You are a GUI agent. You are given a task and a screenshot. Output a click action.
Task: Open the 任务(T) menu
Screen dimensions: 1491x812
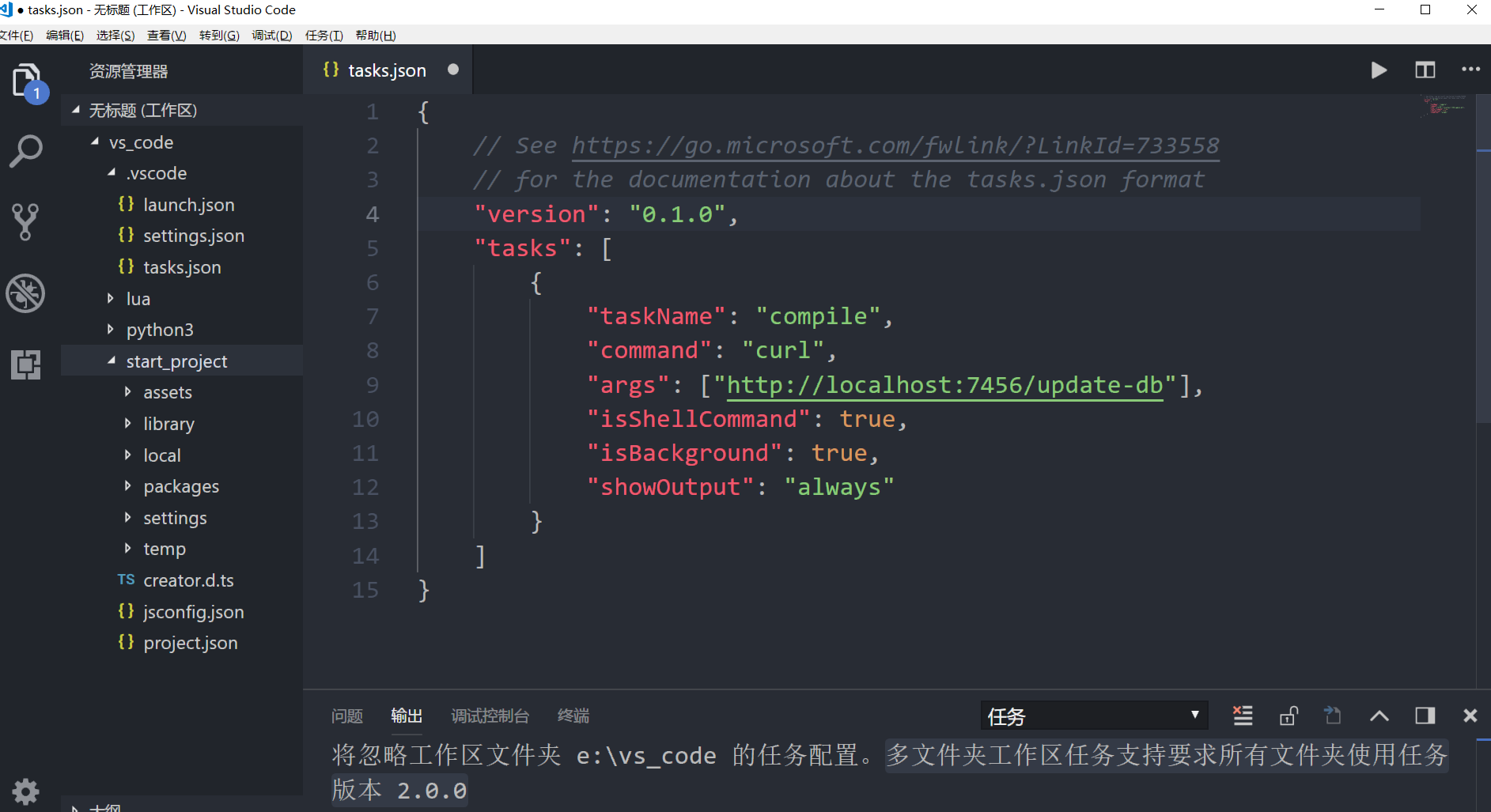coord(324,36)
